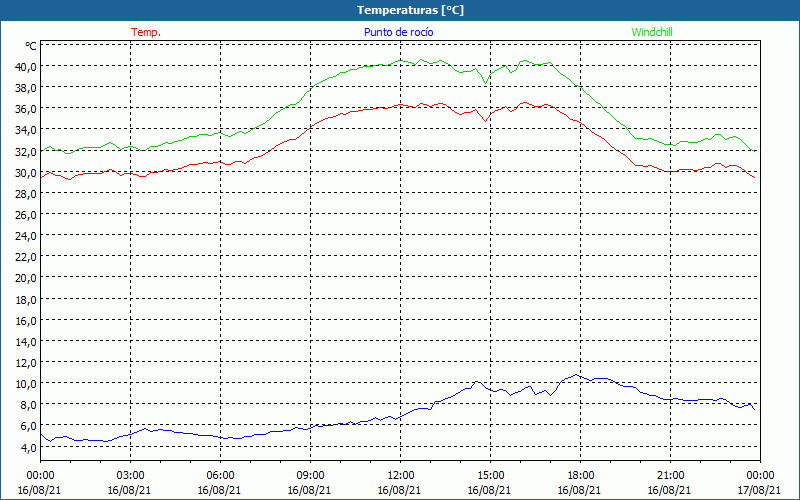
Task: Click the 24,0 y-axis value
Action: coord(27,236)
